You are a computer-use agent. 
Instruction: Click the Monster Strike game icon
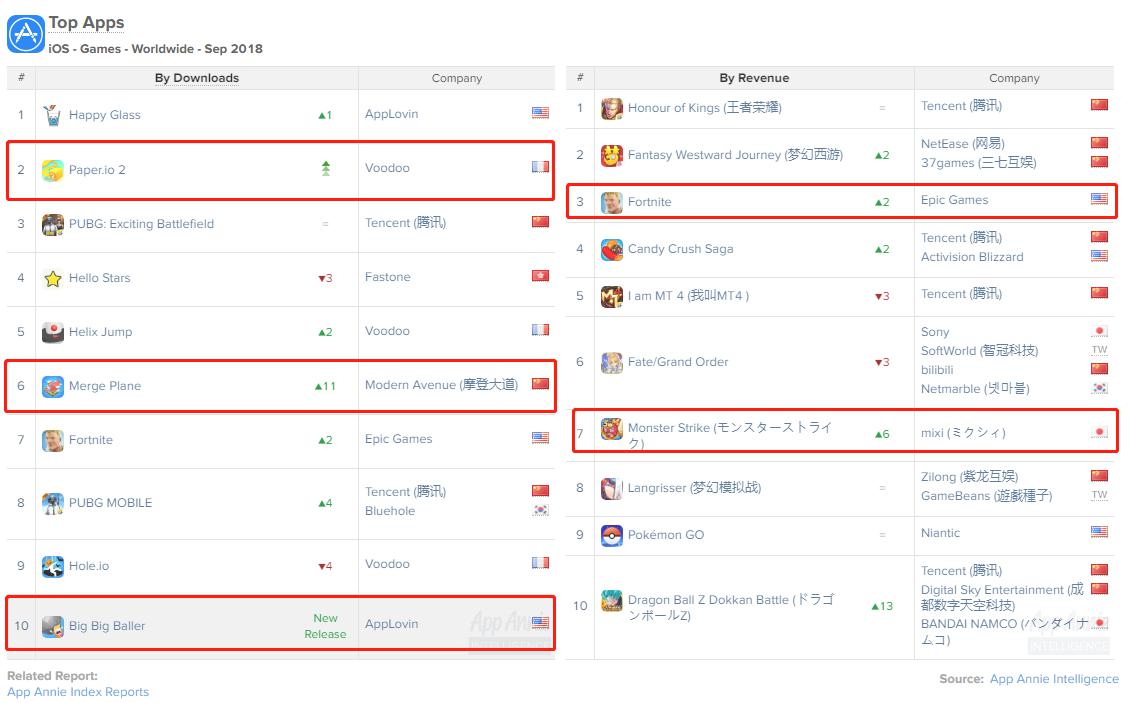click(611, 428)
